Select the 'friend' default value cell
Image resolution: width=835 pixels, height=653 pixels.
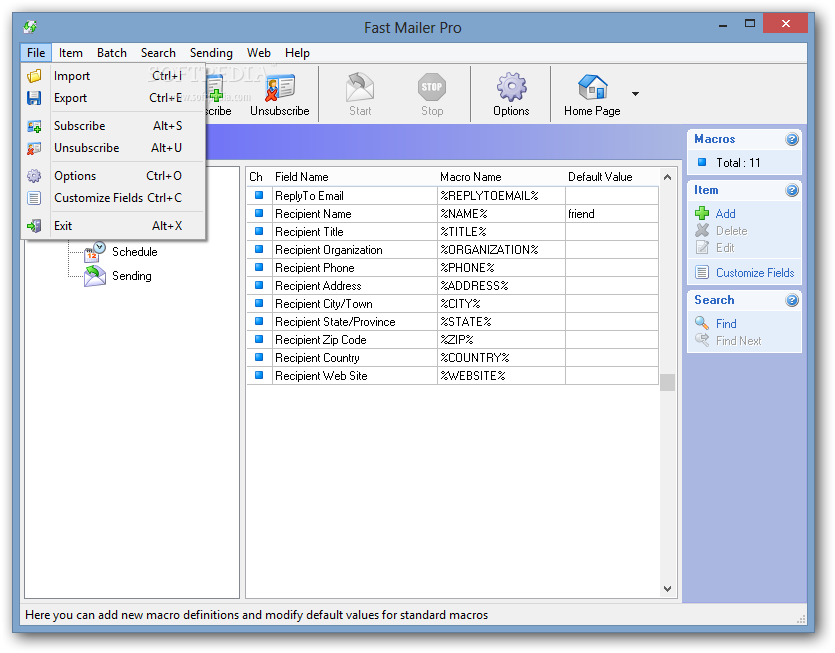pyautogui.click(x=612, y=214)
